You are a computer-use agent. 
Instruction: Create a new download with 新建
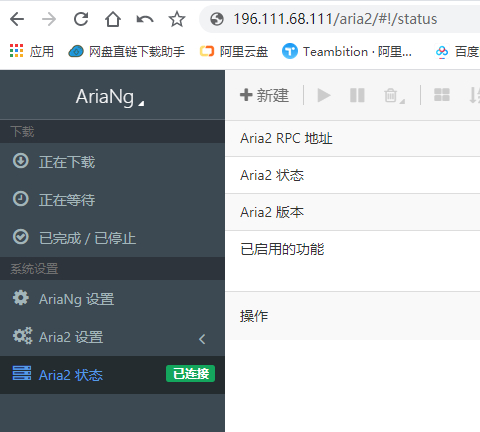tap(264, 95)
